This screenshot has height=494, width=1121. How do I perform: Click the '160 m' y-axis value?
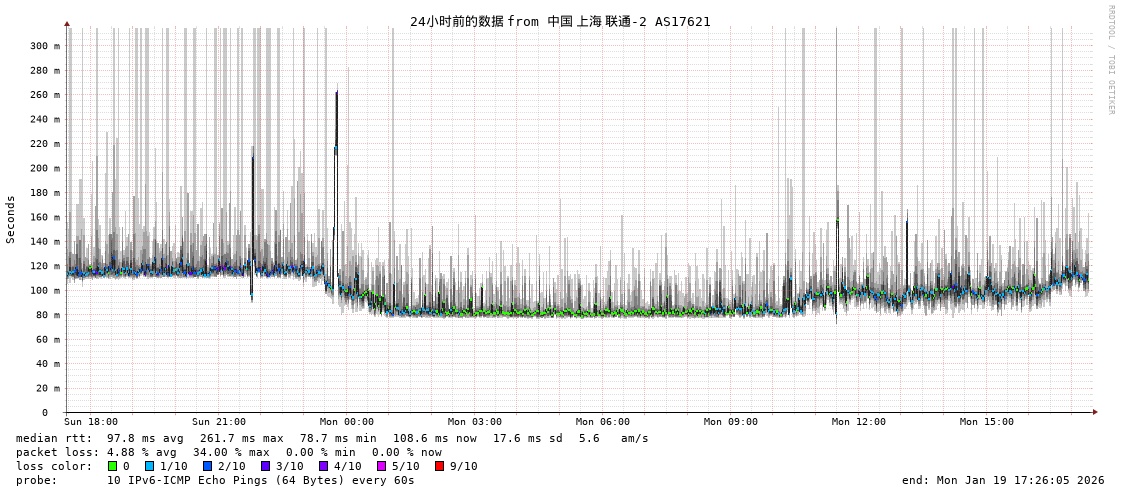coord(44,217)
